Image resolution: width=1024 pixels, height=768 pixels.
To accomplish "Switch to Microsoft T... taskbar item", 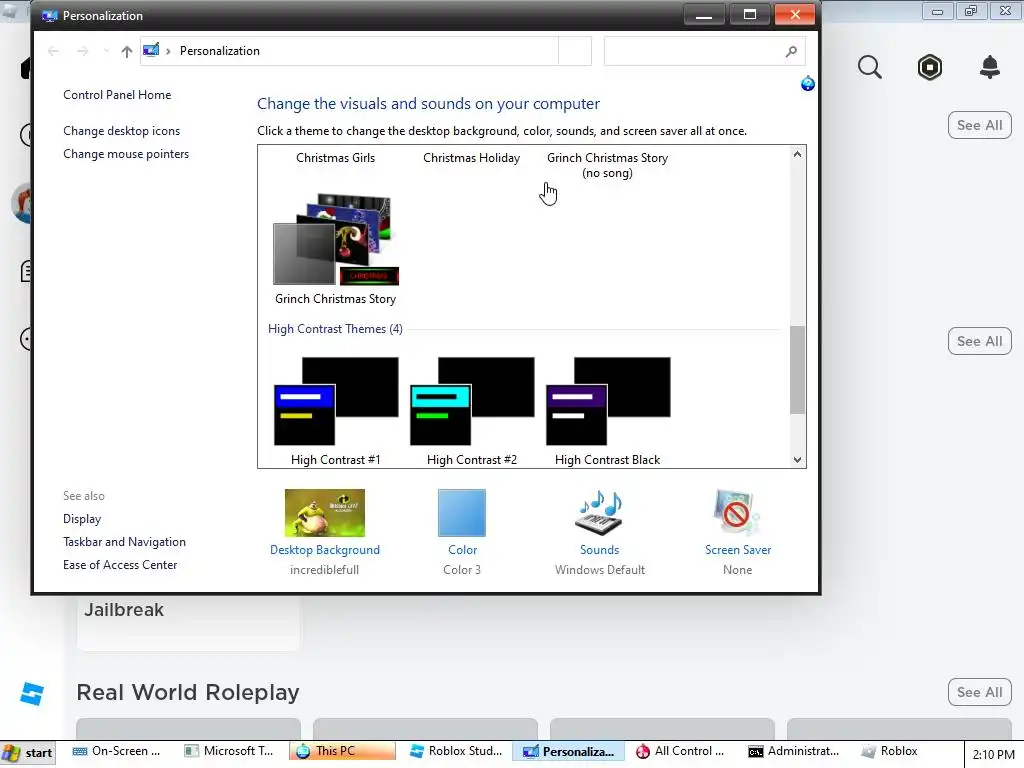I will (x=229, y=752).
